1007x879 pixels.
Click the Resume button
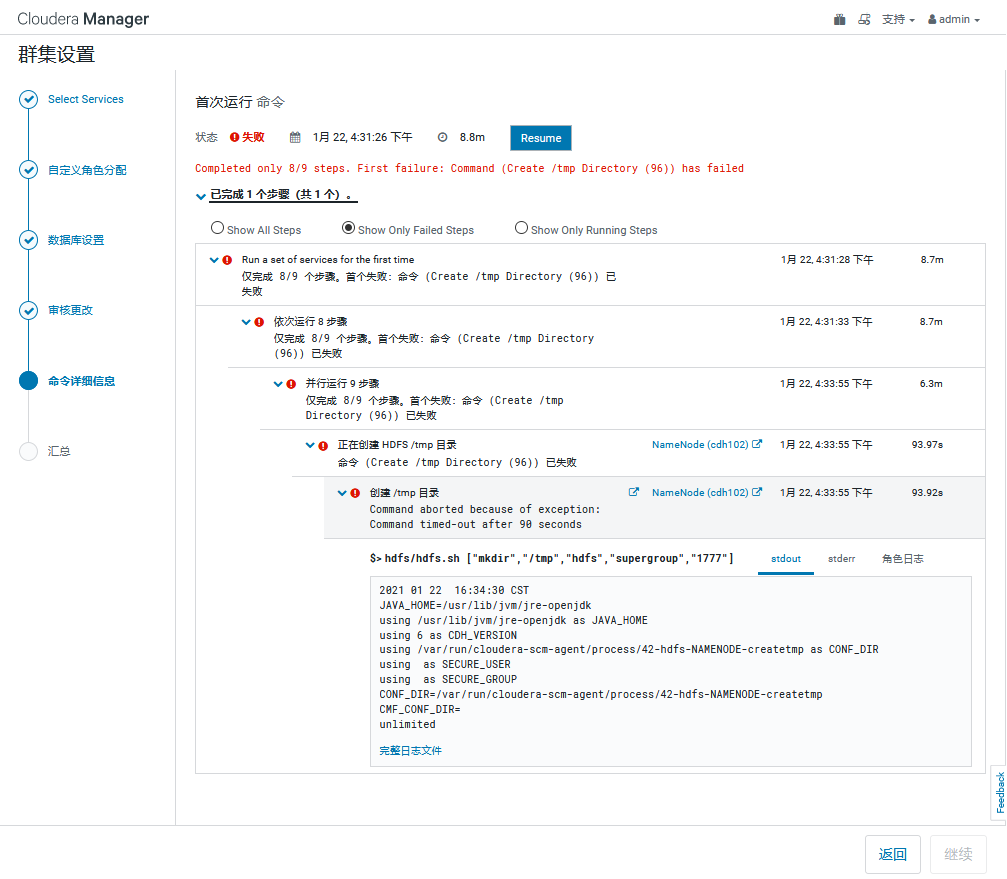(540, 137)
